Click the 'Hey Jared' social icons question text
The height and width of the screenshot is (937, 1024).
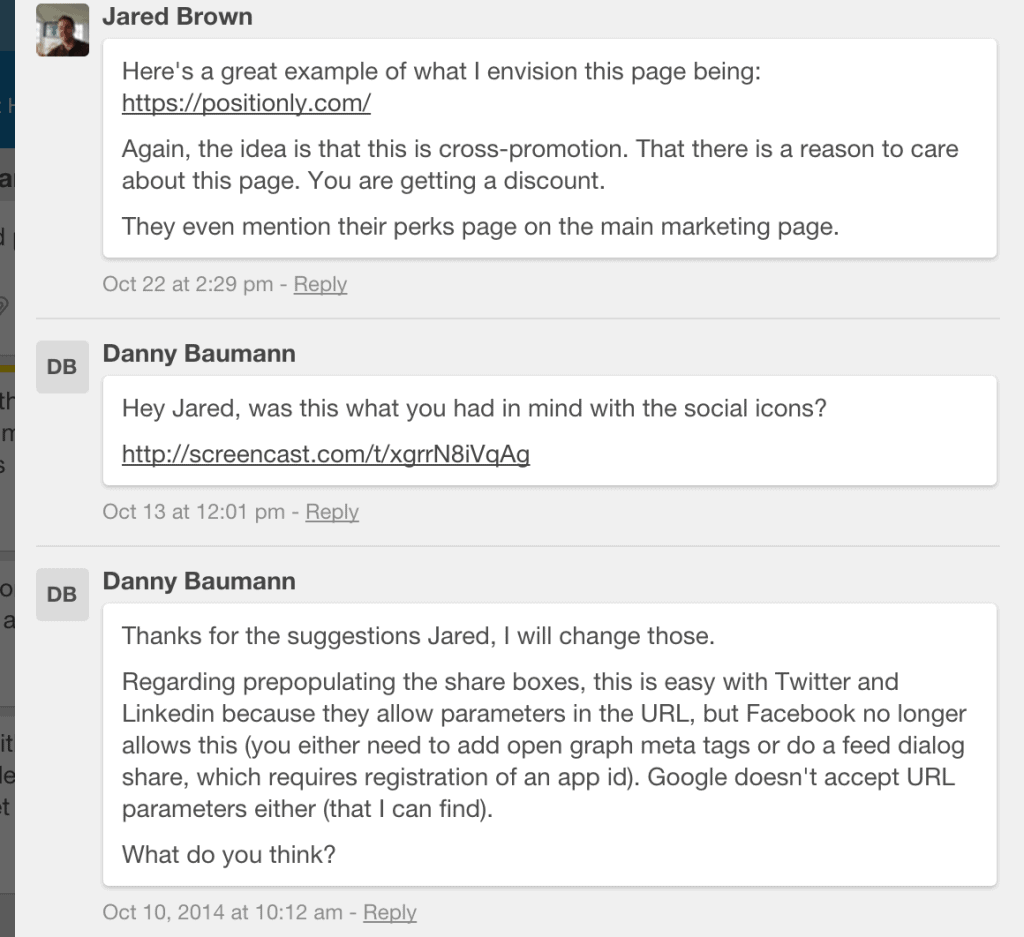475,408
